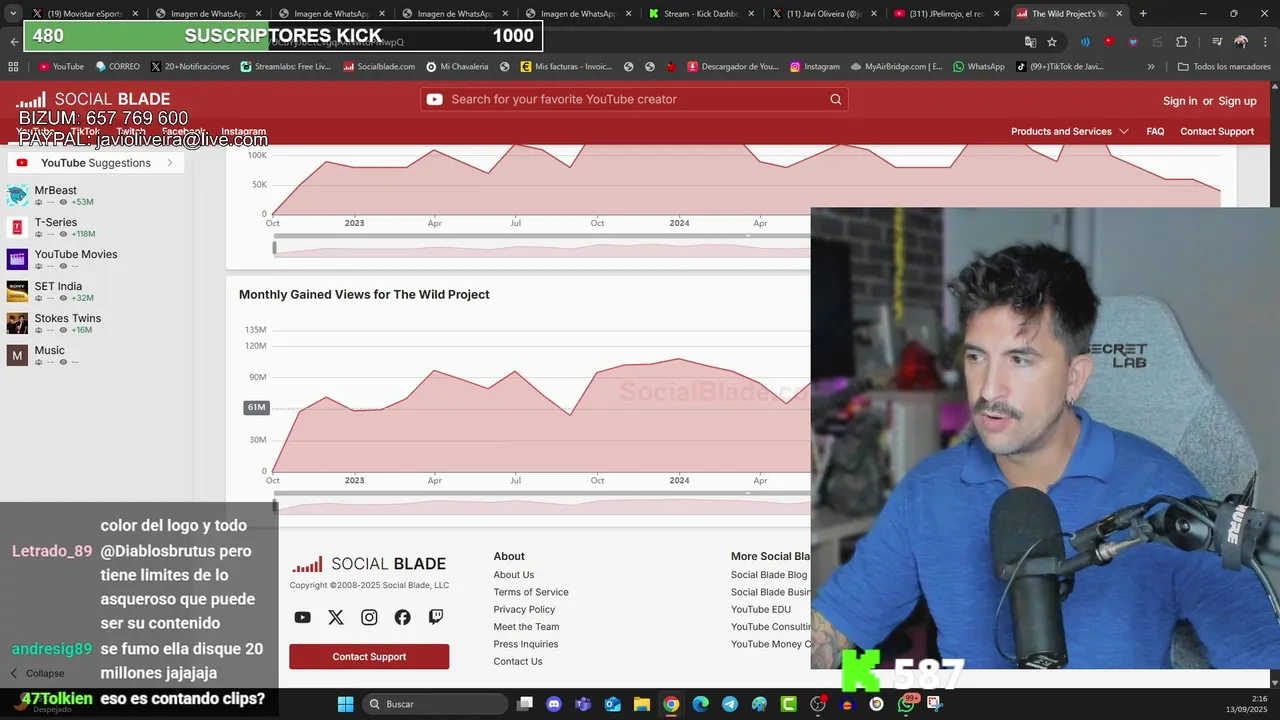
Task: Open Meet the Team link
Action: coord(526,627)
